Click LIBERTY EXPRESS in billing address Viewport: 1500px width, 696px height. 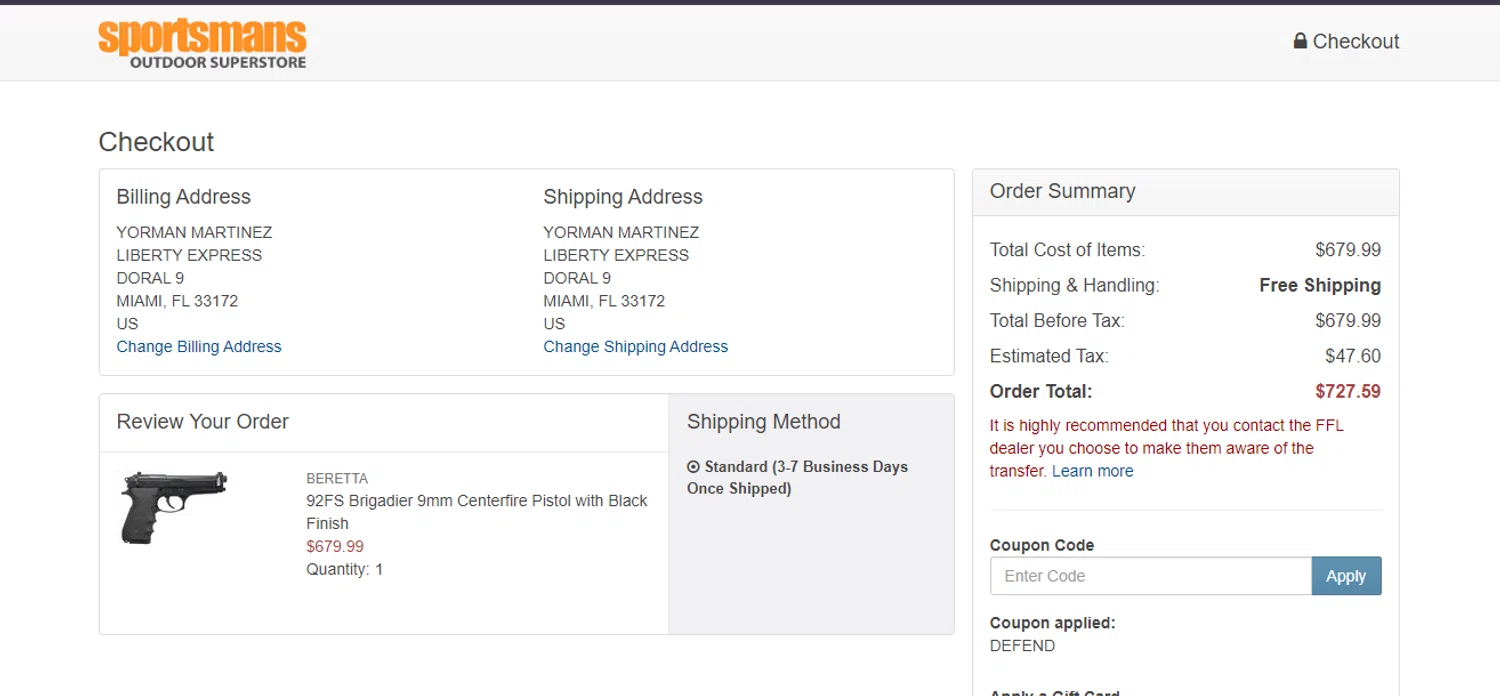pos(189,255)
